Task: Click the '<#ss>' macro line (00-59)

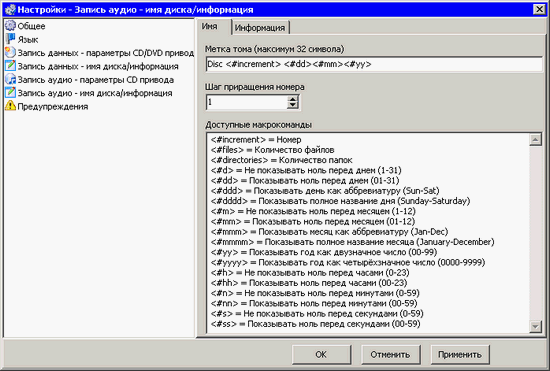Action: click(x=316, y=324)
